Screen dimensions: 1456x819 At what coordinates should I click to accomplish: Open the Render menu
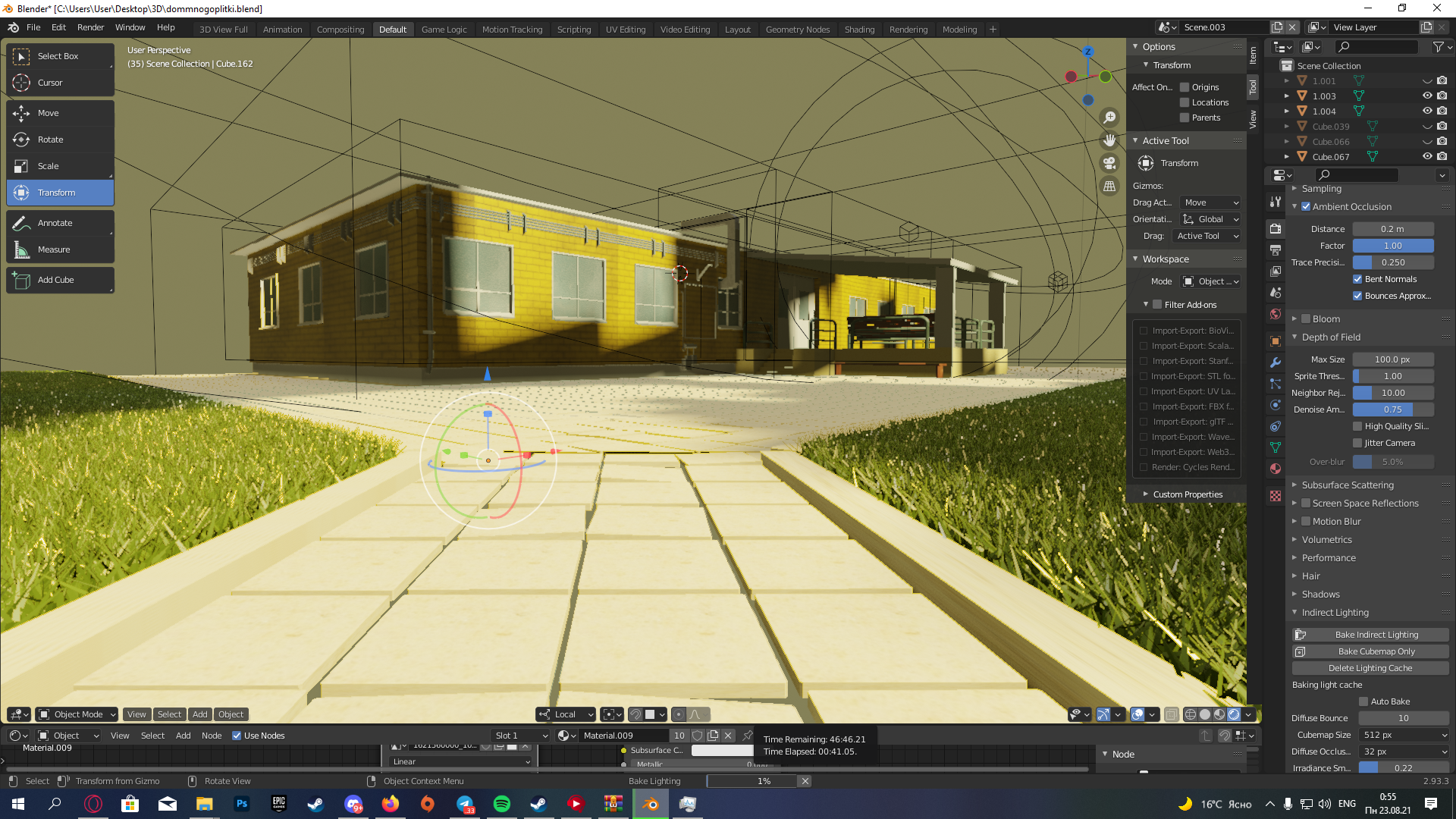pyautogui.click(x=90, y=27)
